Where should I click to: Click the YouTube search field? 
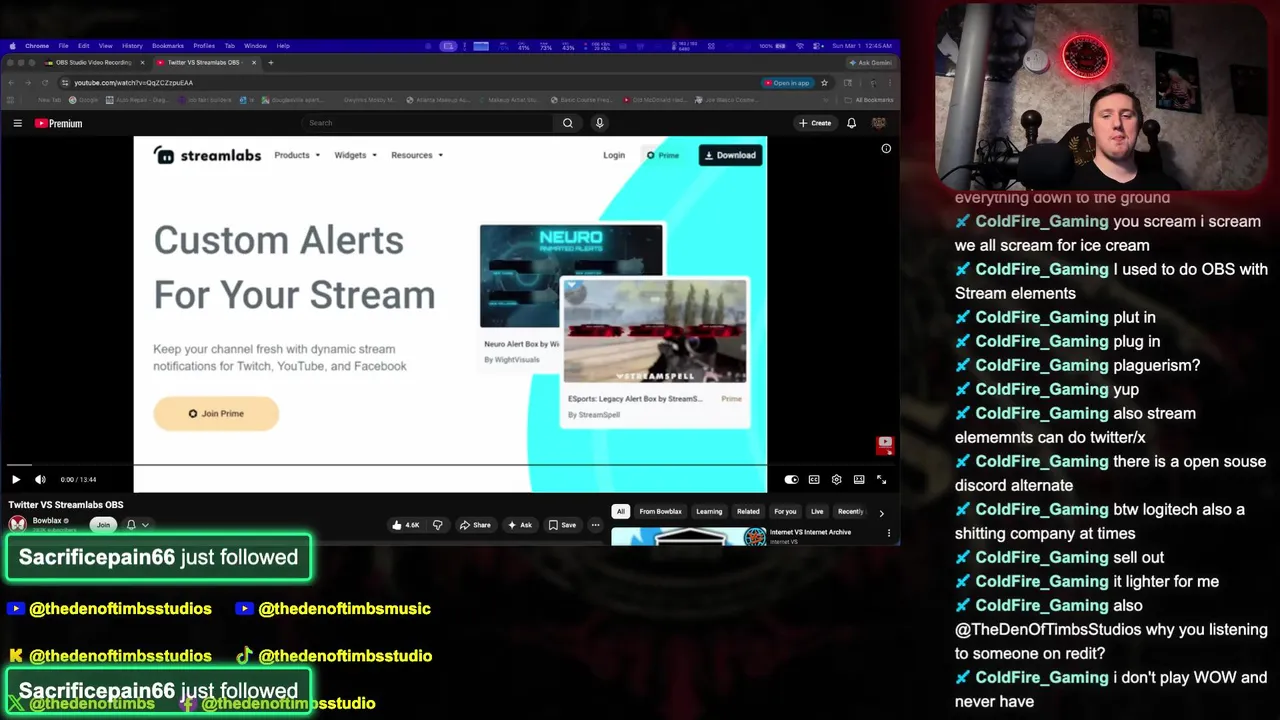(x=428, y=123)
